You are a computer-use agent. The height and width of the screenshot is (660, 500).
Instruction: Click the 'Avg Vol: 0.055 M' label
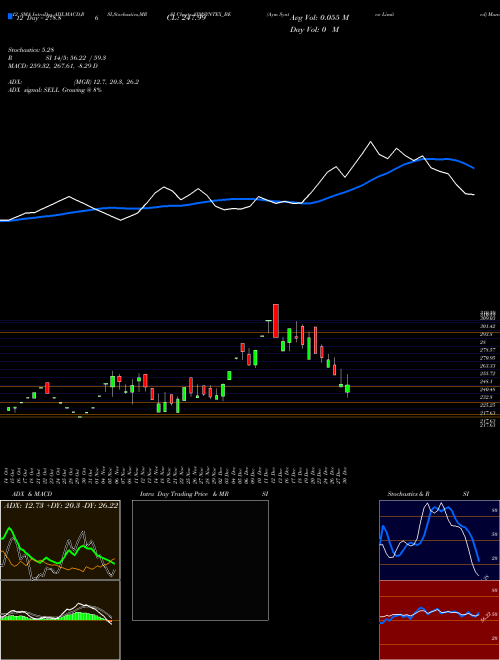click(319, 18)
